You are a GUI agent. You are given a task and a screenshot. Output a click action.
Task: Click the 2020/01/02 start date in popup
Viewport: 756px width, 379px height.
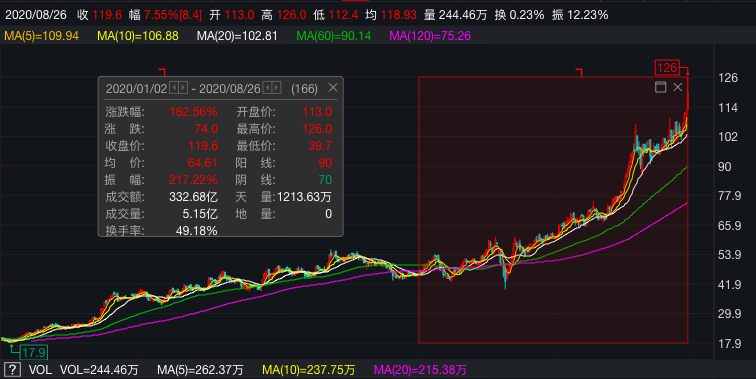pos(136,89)
